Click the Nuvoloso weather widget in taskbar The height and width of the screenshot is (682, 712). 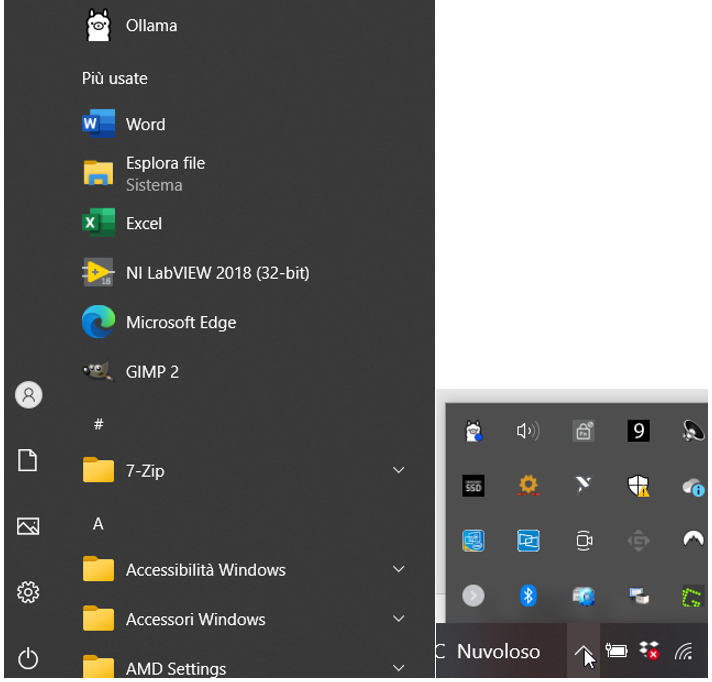499,652
